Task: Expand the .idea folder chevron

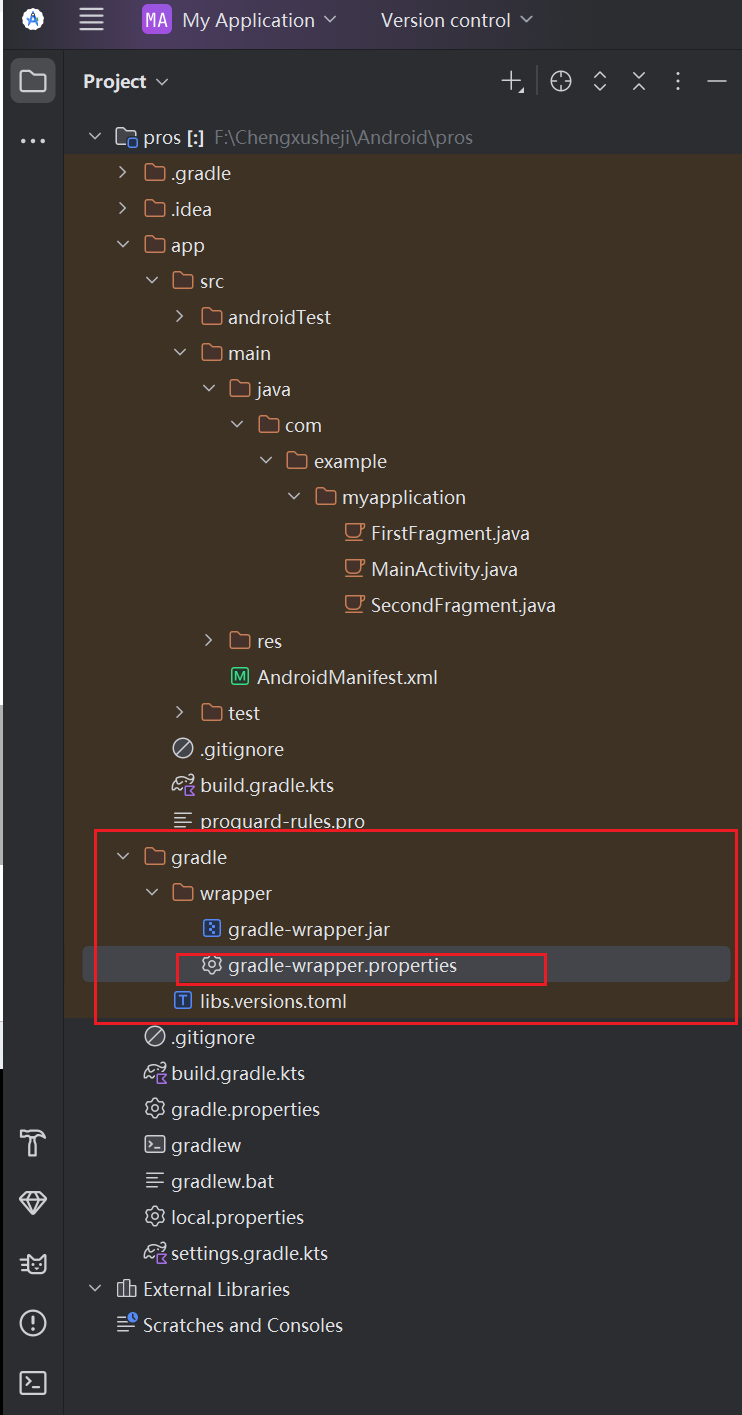Action: pyautogui.click(x=122, y=209)
